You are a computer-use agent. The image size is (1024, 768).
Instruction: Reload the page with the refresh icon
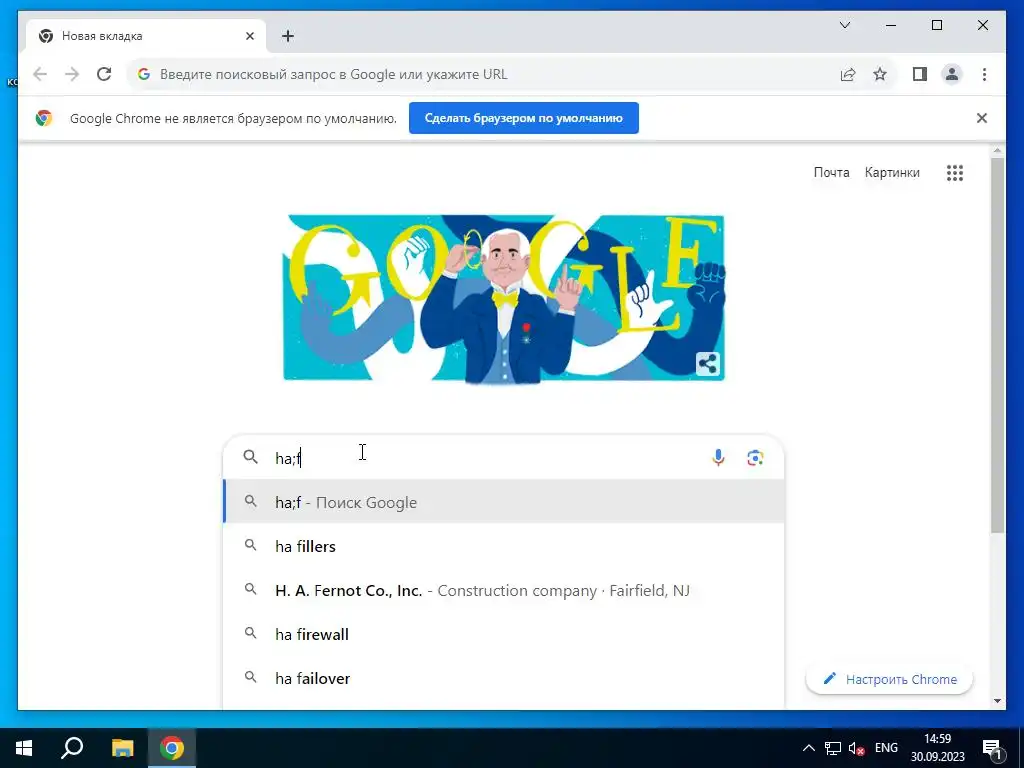104,74
